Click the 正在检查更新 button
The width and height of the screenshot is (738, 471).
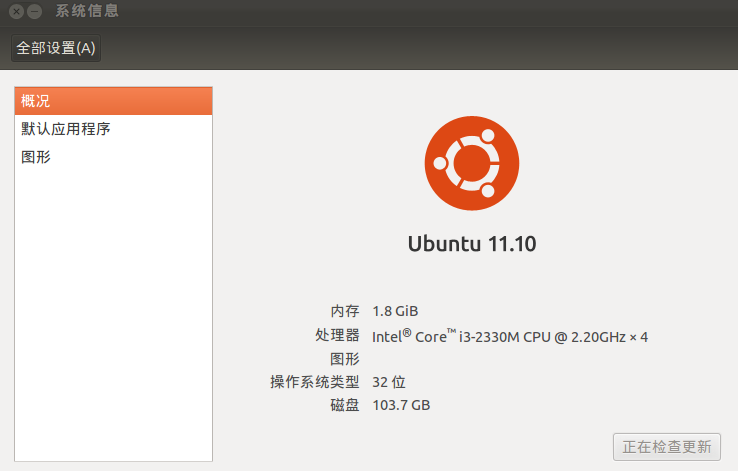point(666,447)
